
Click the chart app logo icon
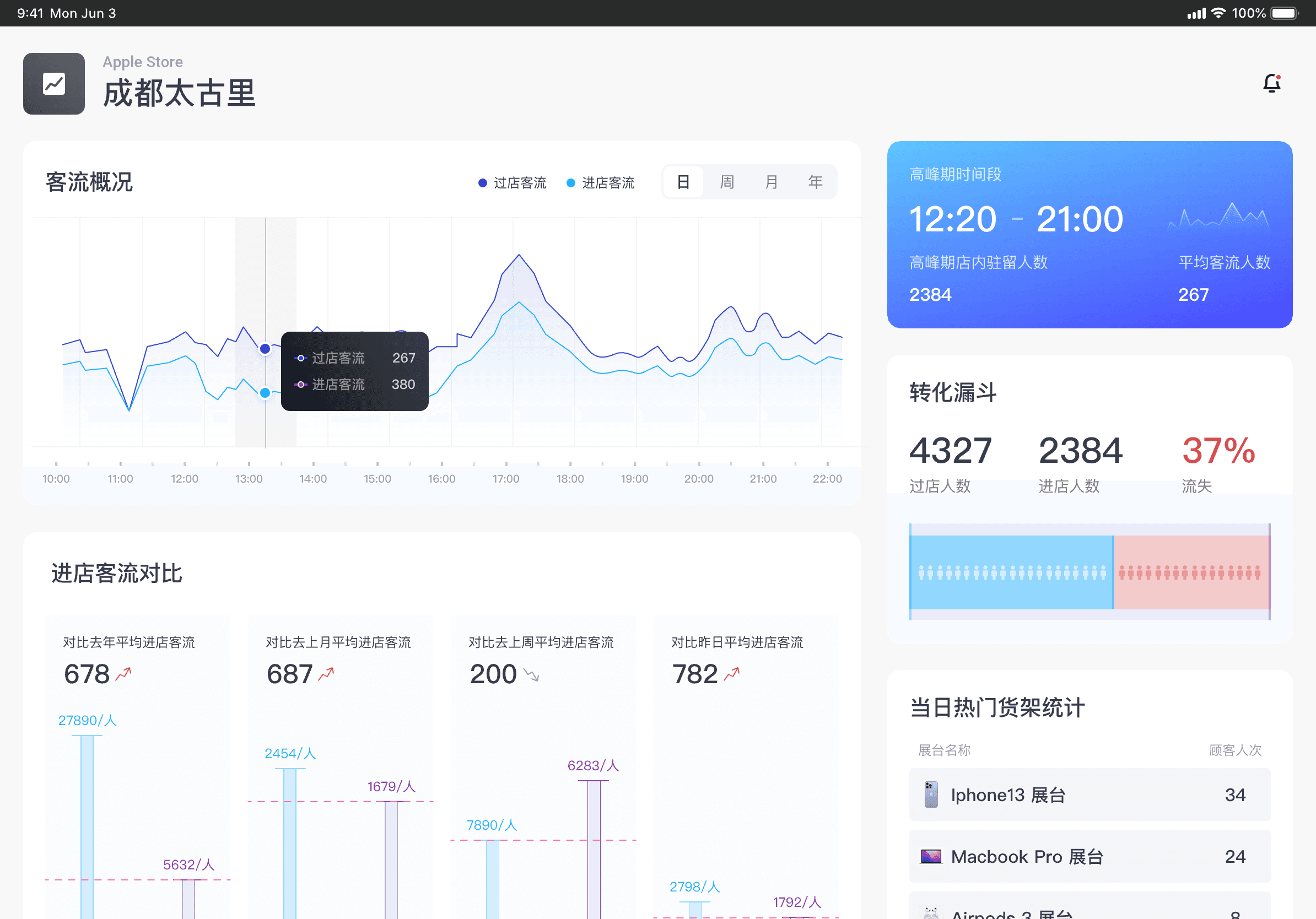[54, 84]
